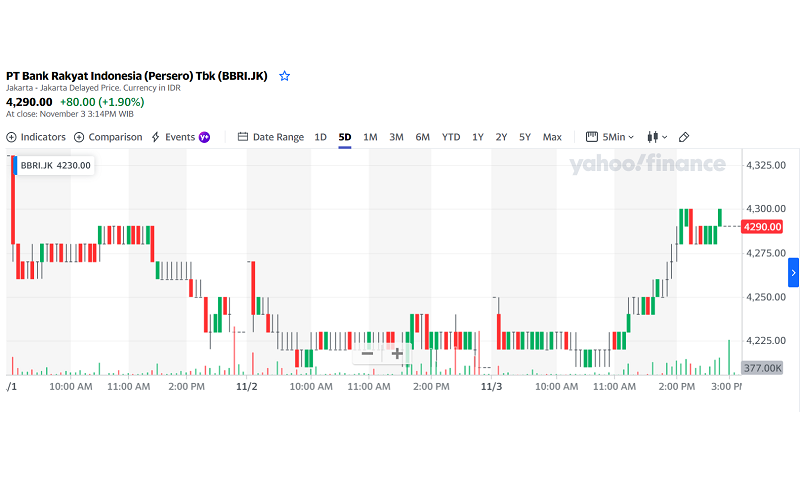Click the Comparison plus circle icon
The width and height of the screenshot is (800, 480).
(79, 137)
